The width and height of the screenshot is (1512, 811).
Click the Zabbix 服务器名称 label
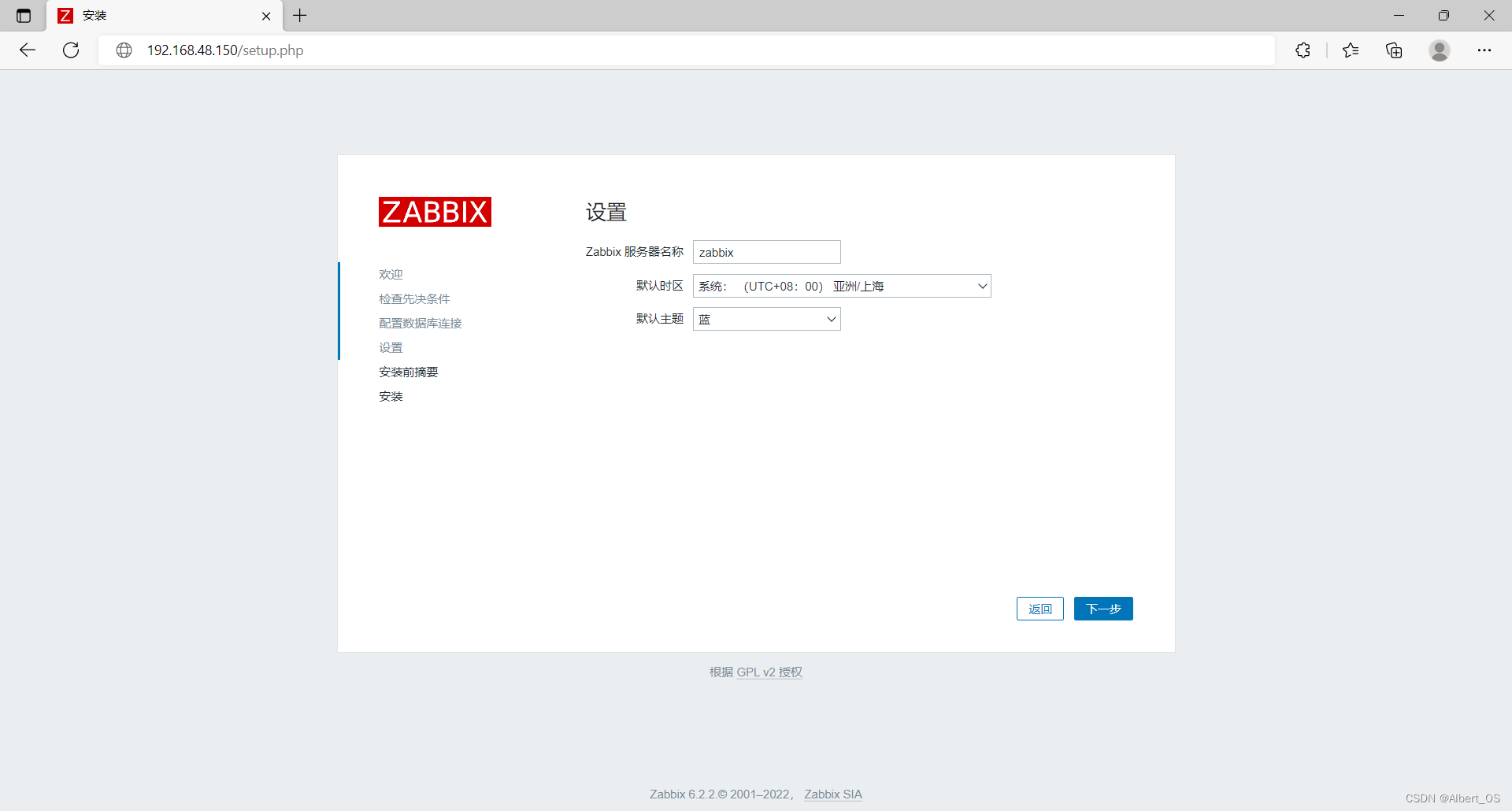click(635, 252)
